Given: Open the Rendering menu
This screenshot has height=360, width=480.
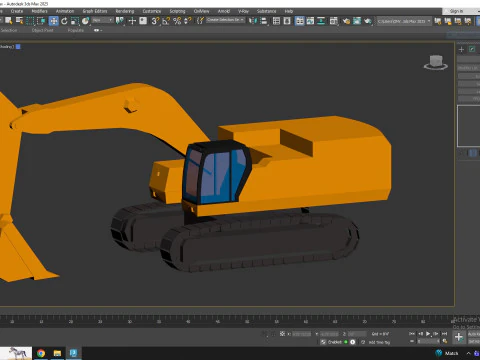Looking at the screenshot, I should pyautogui.click(x=125, y=11).
